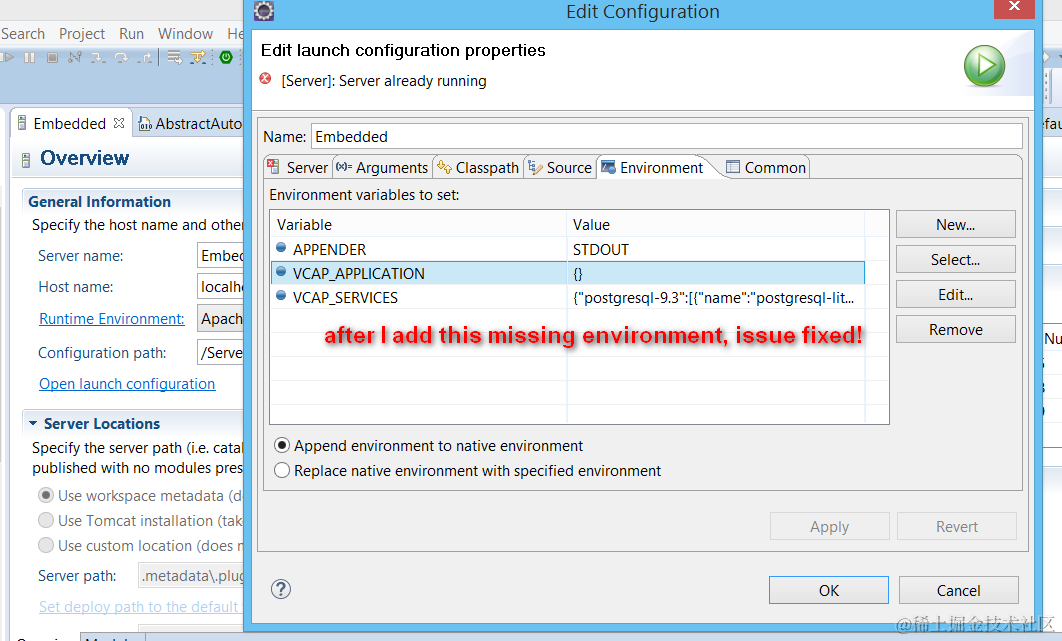
Task: Switch to the Classpath tab
Action: (x=478, y=167)
